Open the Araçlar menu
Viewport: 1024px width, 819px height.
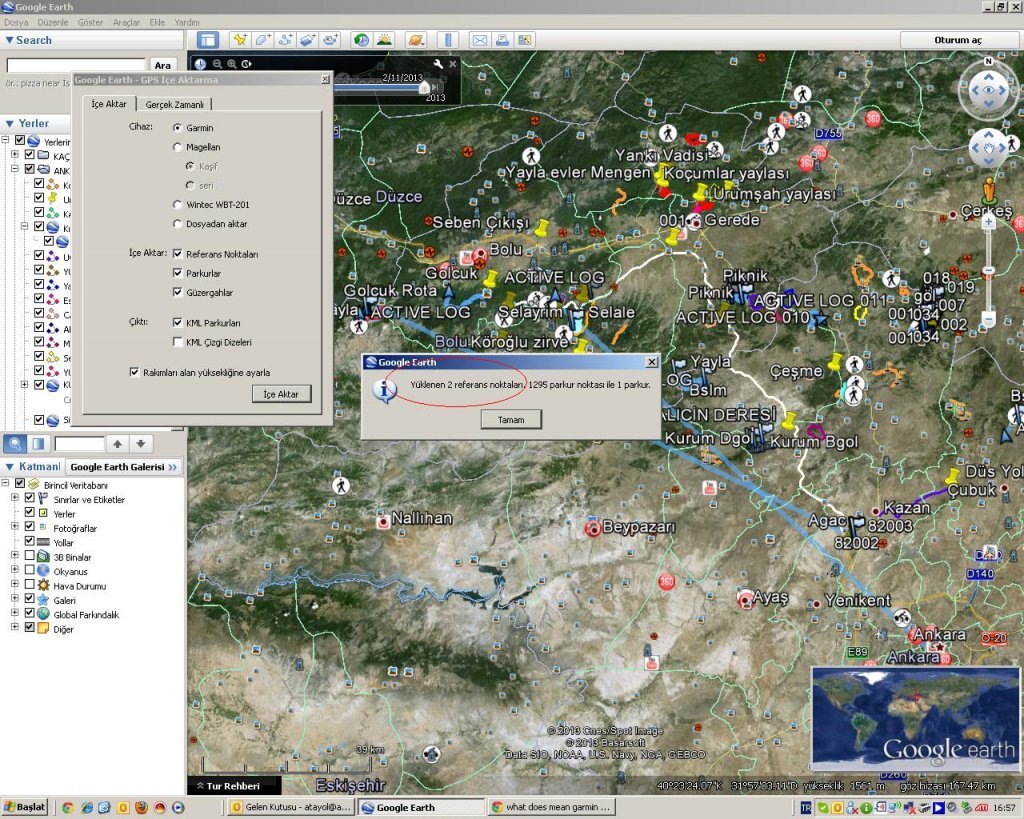(x=126, y=22)
